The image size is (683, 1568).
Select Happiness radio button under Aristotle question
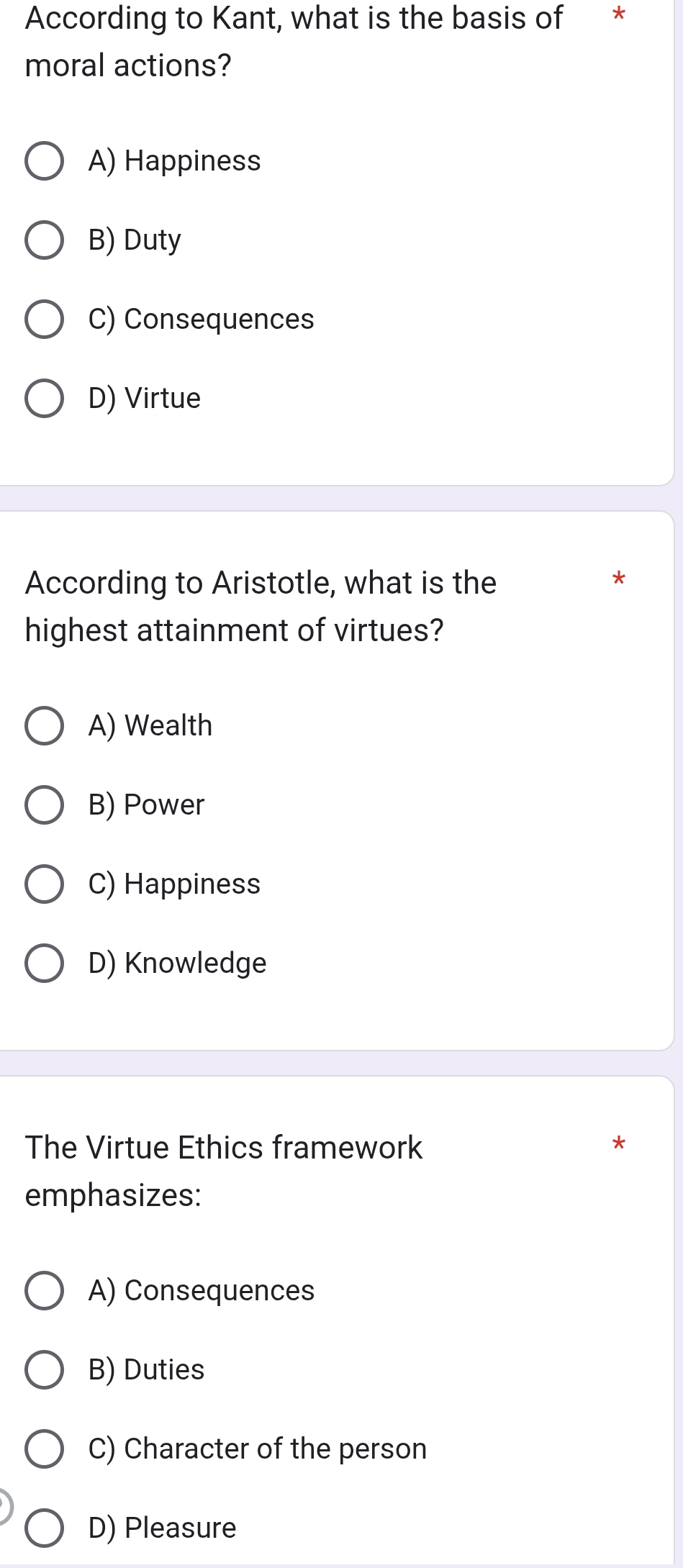(44, 884)
